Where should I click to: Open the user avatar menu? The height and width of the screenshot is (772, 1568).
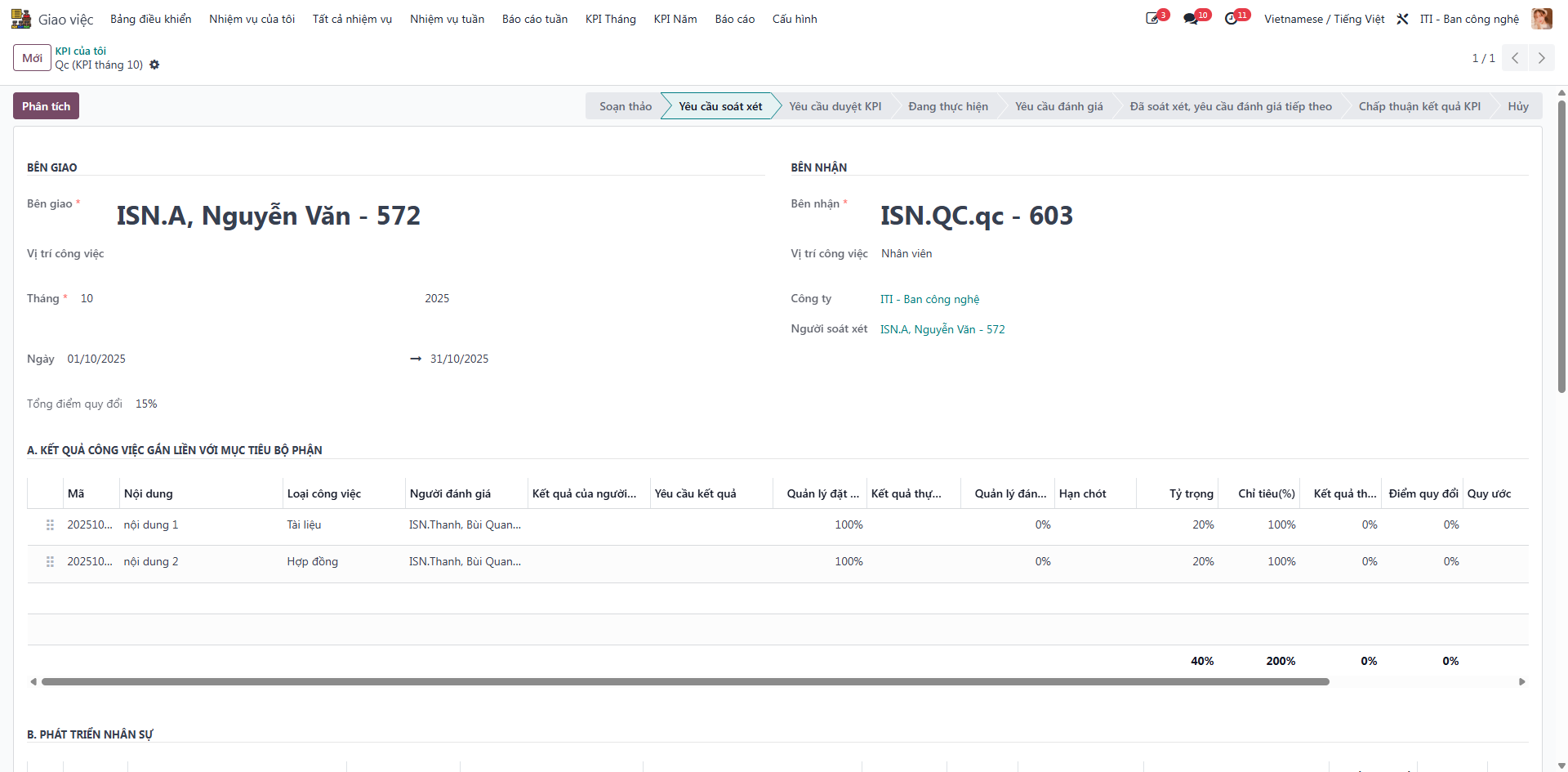[x=1542, y=19]
